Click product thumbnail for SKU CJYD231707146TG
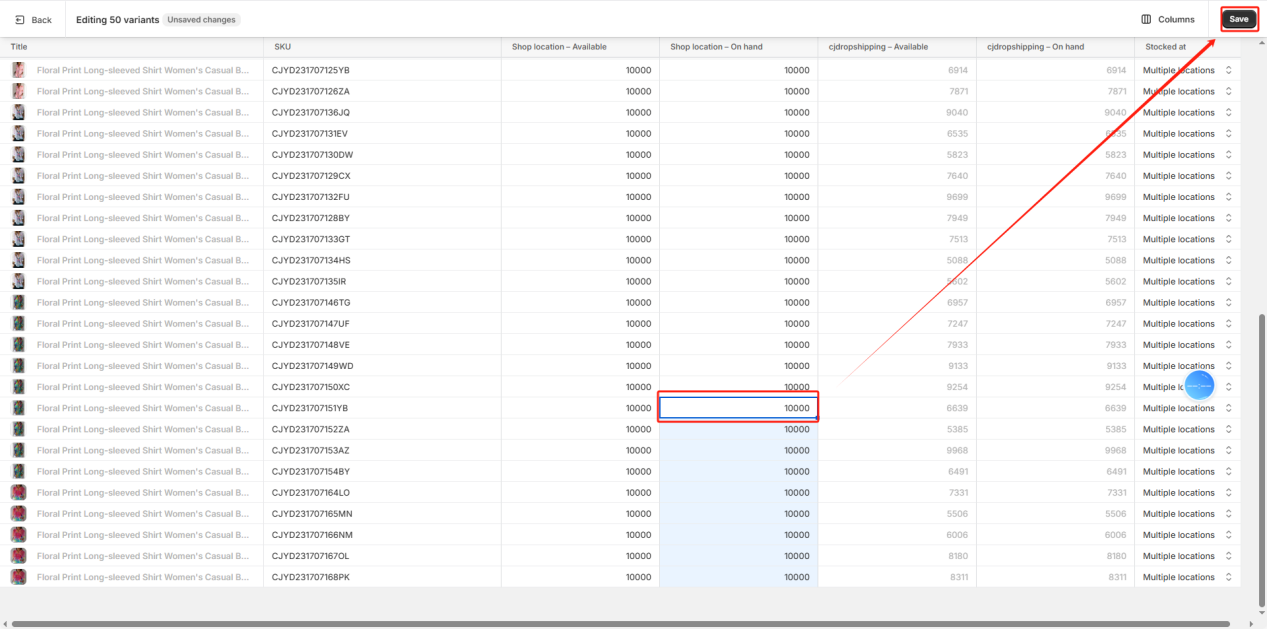 tap(18, 302)
